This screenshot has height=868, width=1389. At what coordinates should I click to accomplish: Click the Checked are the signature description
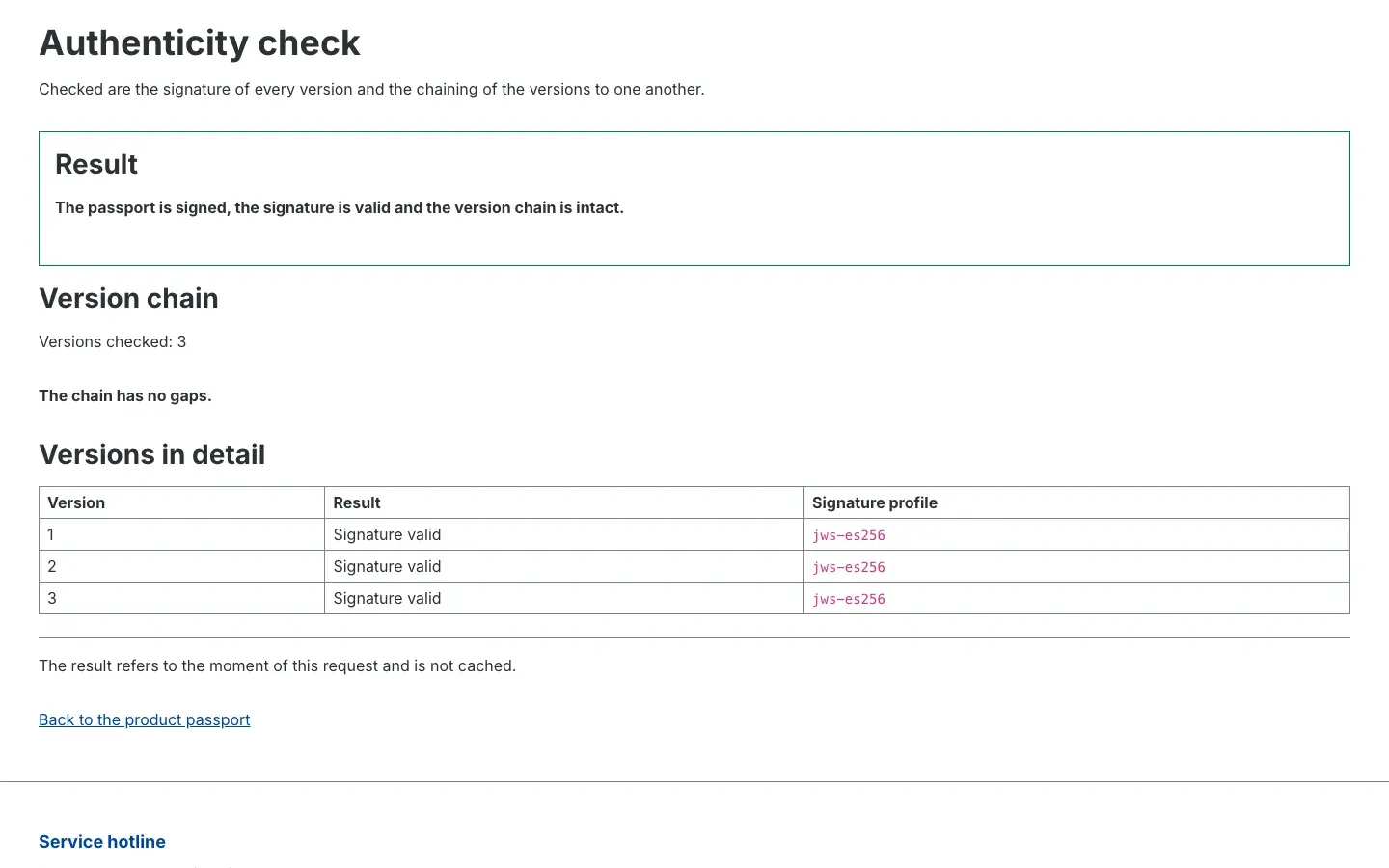tap(371, 89)
